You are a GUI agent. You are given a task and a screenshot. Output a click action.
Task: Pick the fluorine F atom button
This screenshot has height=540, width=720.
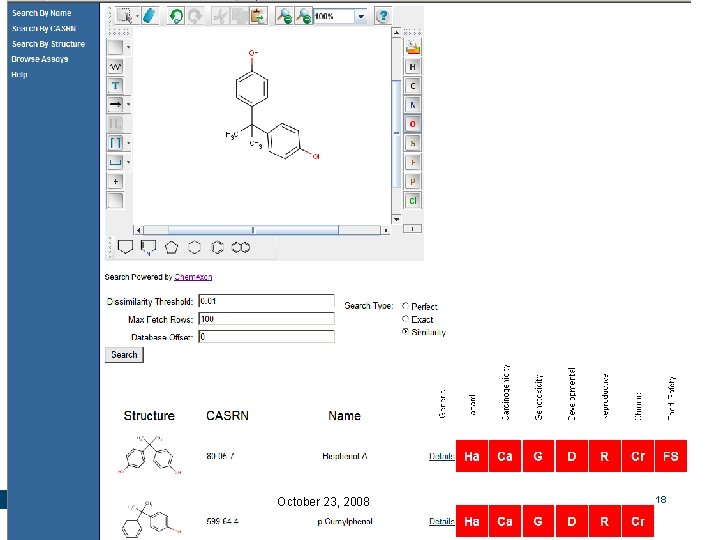tap(413, 162)
